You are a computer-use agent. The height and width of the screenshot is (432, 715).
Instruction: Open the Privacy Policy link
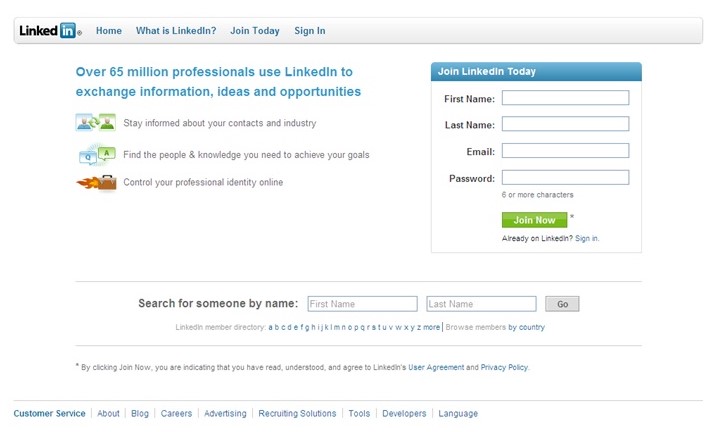(x=504, y=367)
